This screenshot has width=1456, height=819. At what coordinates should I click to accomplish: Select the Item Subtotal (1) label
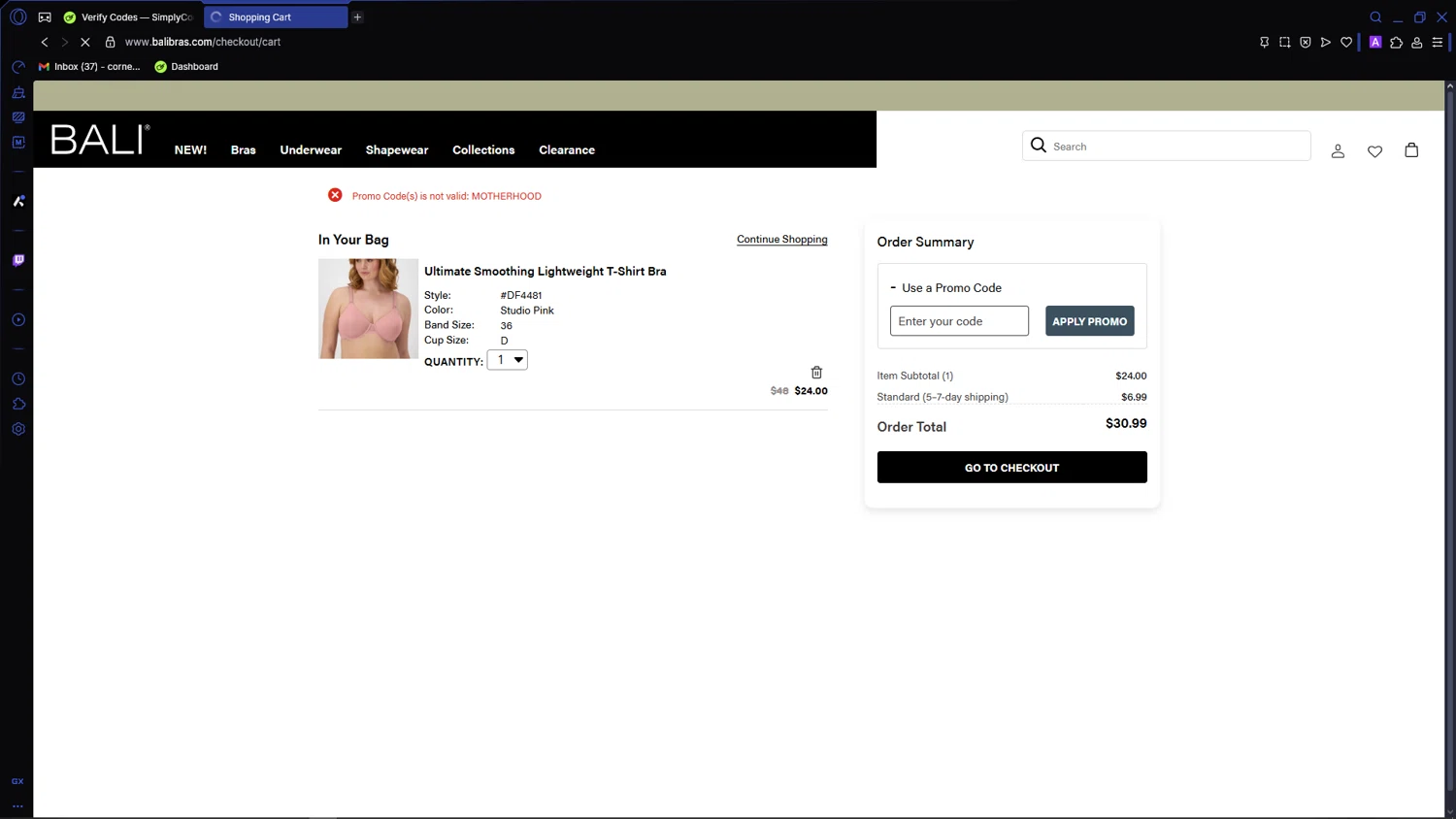(x=915, y=376)
